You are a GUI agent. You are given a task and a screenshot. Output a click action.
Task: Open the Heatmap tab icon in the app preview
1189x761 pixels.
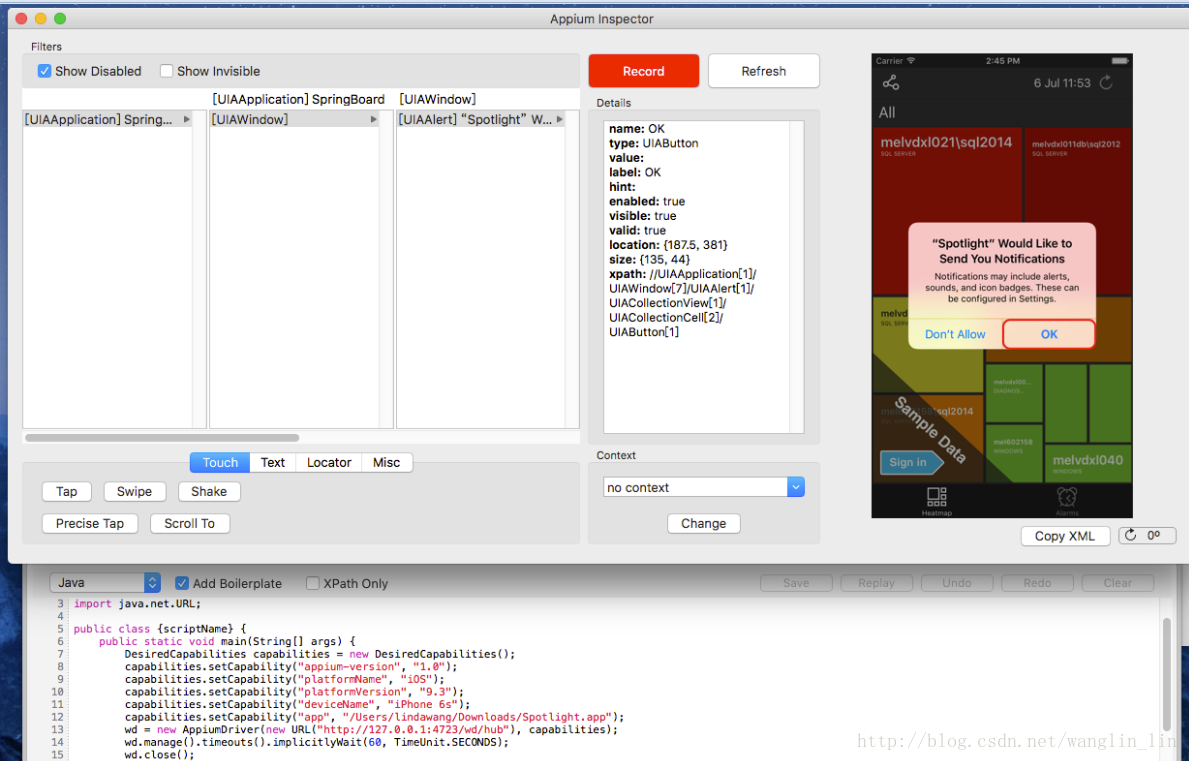coord(936,497)
